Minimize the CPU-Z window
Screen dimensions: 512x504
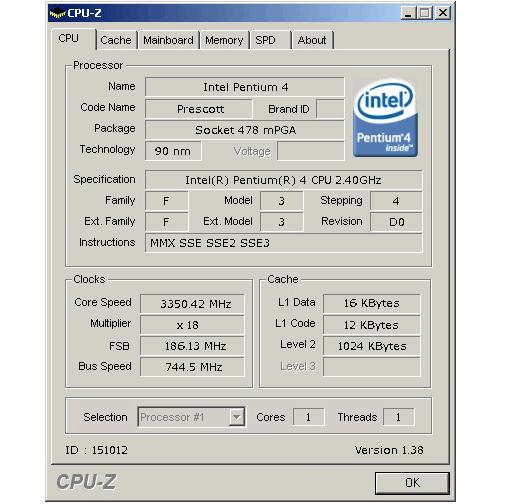click(408, 13)
